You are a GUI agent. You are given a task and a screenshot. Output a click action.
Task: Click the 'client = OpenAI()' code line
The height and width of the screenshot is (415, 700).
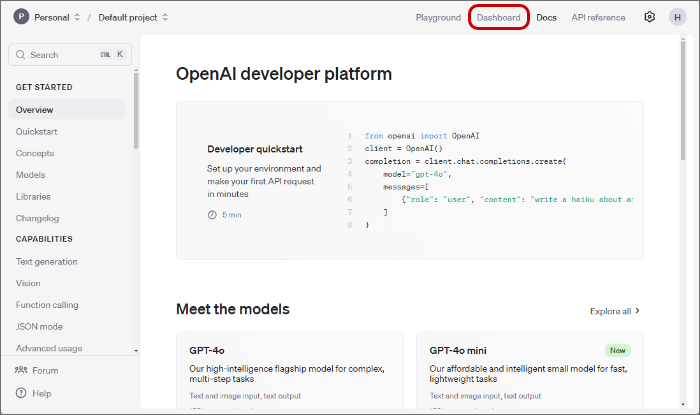404,149
